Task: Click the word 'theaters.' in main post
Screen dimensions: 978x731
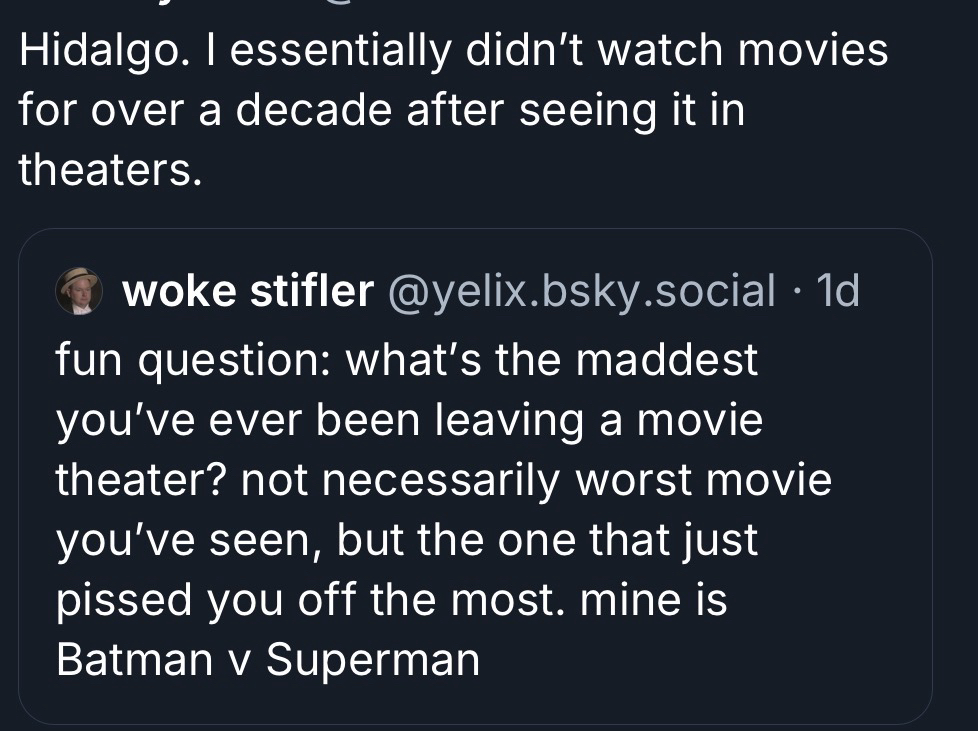Action: point(110,171)
